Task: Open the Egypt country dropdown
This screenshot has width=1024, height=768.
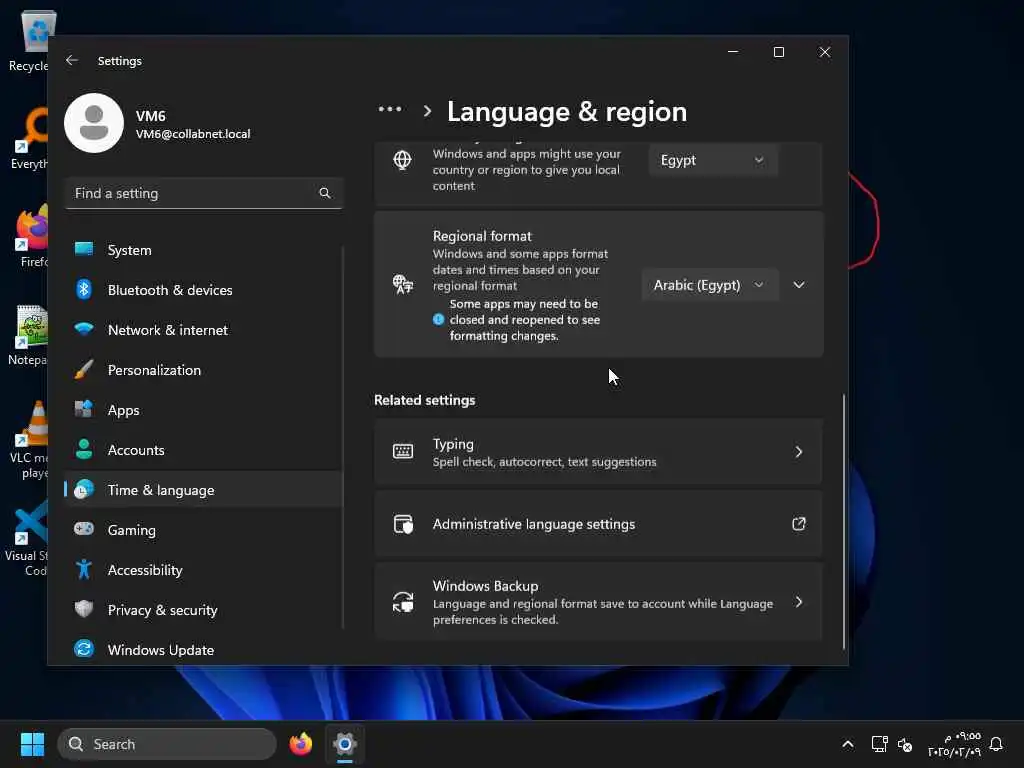Action: coord(712,160)
